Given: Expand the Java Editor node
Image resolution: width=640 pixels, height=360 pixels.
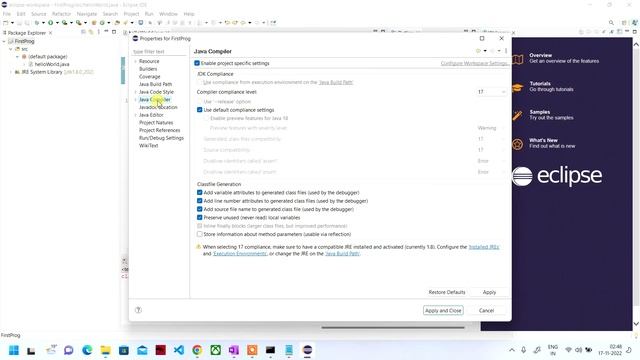Looking at the screenshot, I should [x=136, y=115].
